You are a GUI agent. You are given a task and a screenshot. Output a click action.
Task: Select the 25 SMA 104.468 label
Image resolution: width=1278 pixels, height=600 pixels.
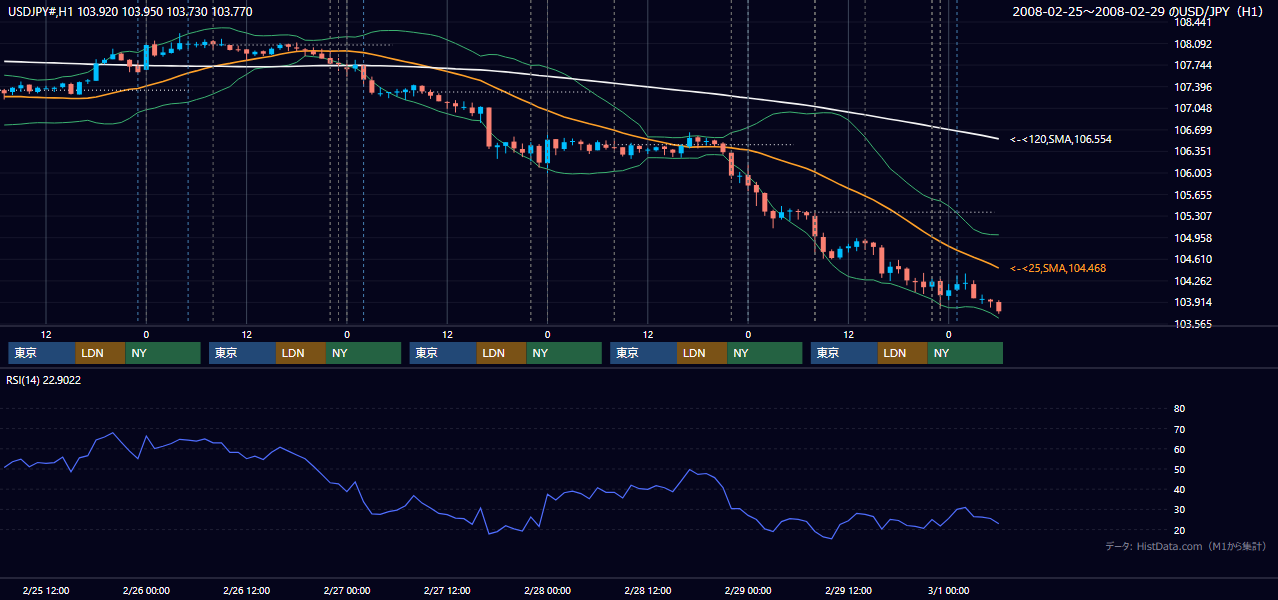[x=1058, y=268]
